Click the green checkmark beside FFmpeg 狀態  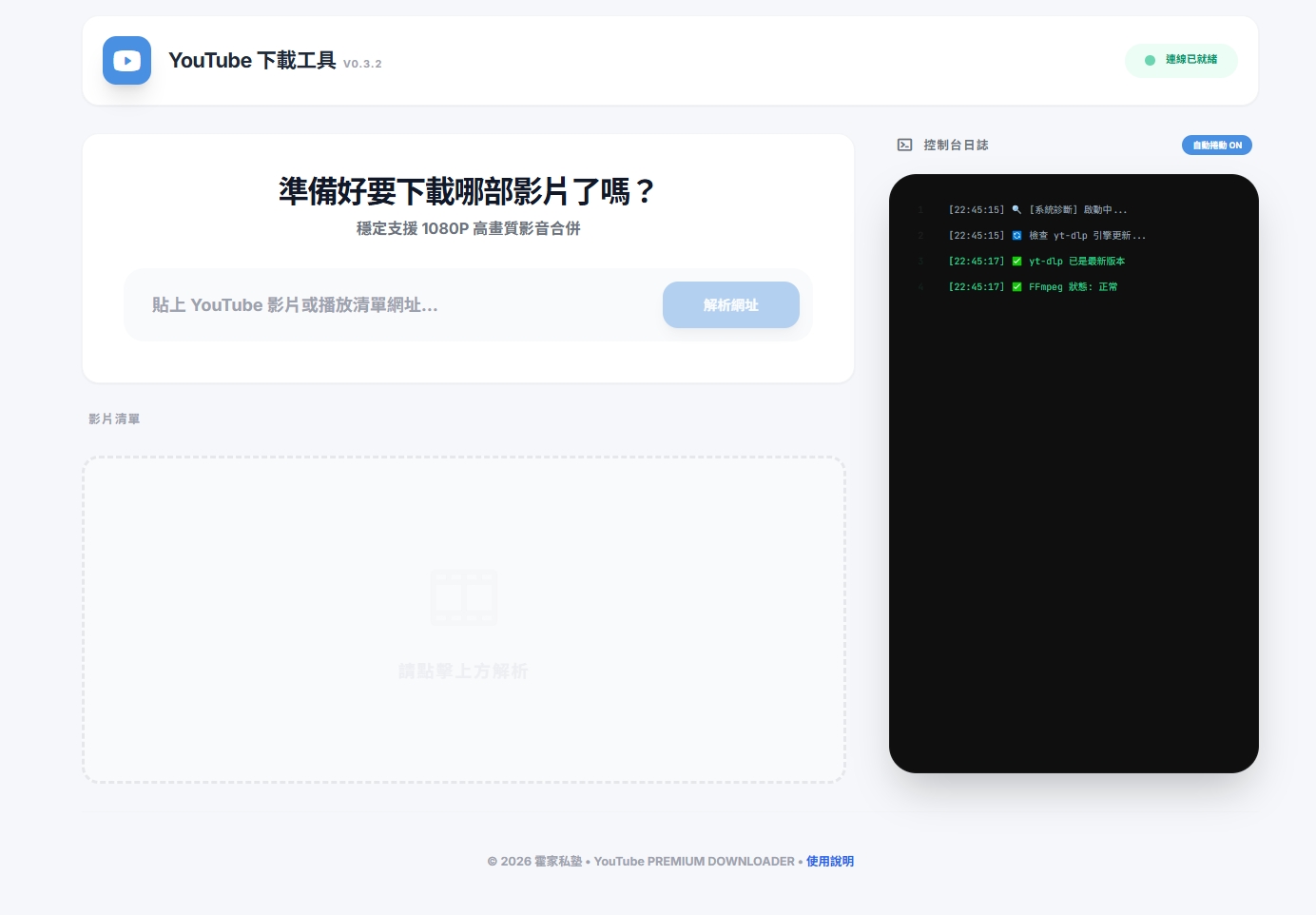click(x=1016, y=287)
